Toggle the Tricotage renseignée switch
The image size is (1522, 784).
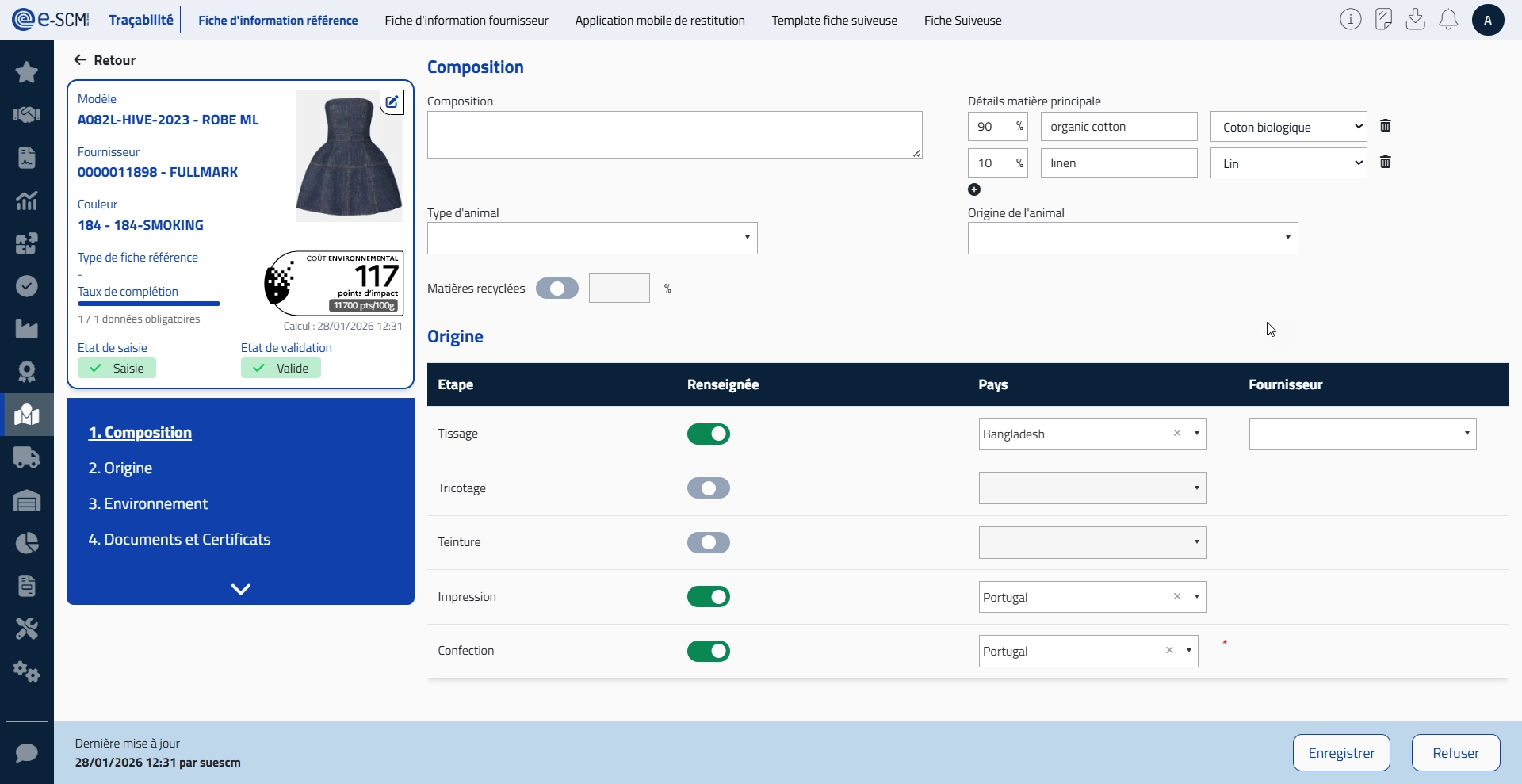coord(709,488)
